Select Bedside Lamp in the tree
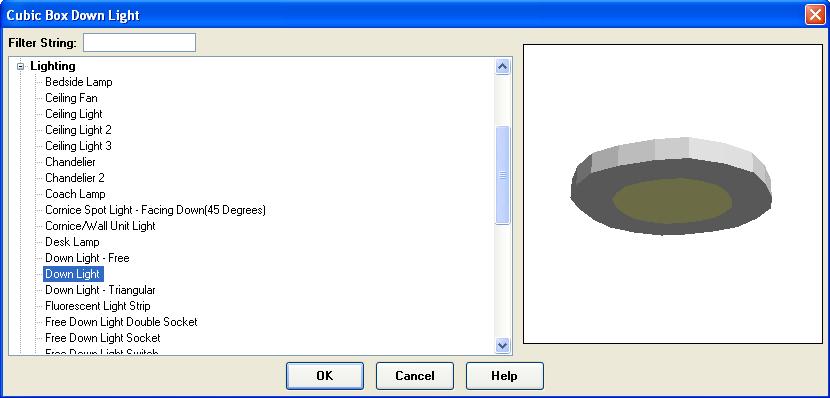Image resolution: width=830 pixels, height=398 pixels. pyautogui.click(x=78, y=82)
